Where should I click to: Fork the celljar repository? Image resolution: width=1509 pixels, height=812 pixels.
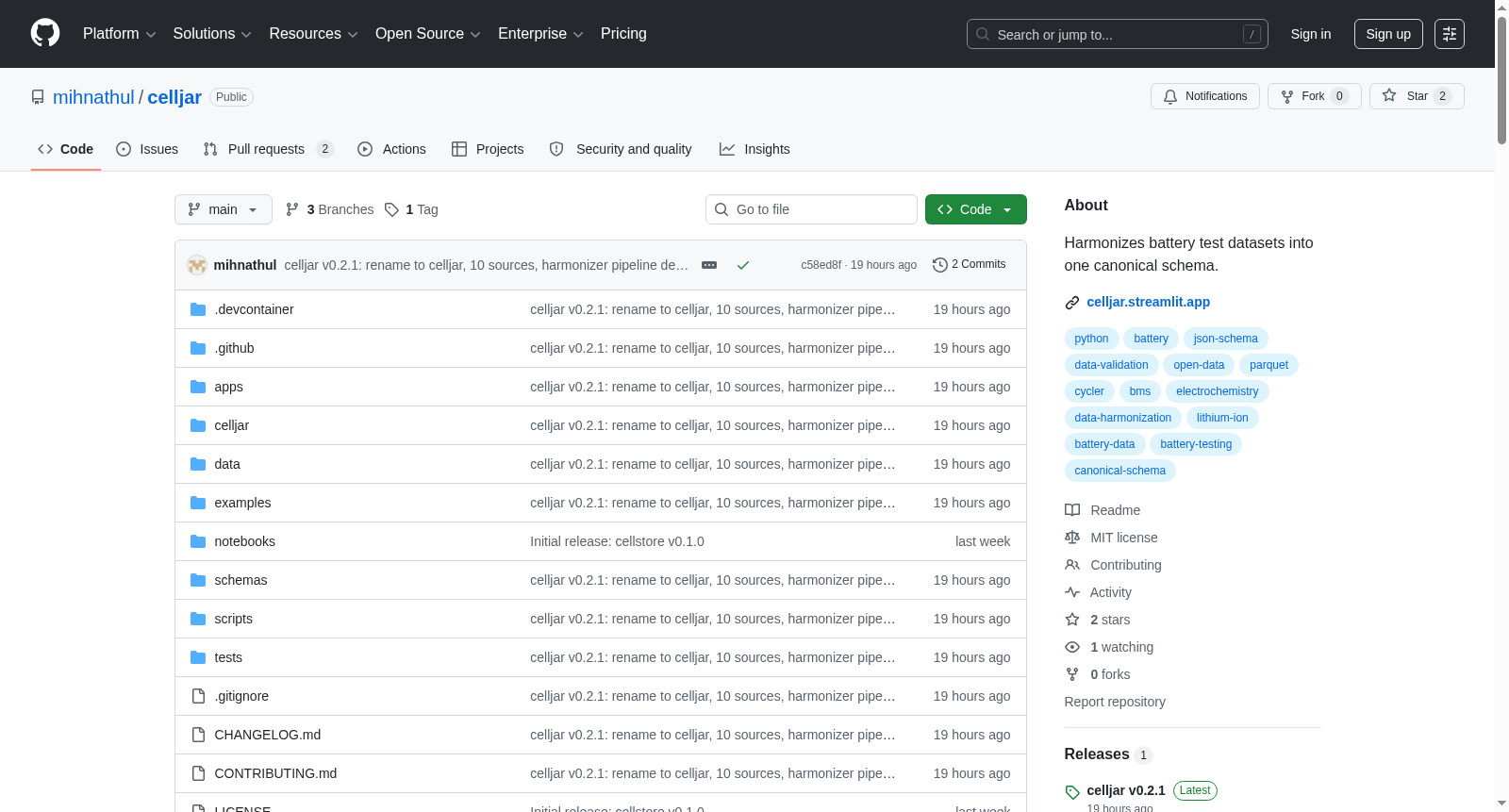(1314, 96)
